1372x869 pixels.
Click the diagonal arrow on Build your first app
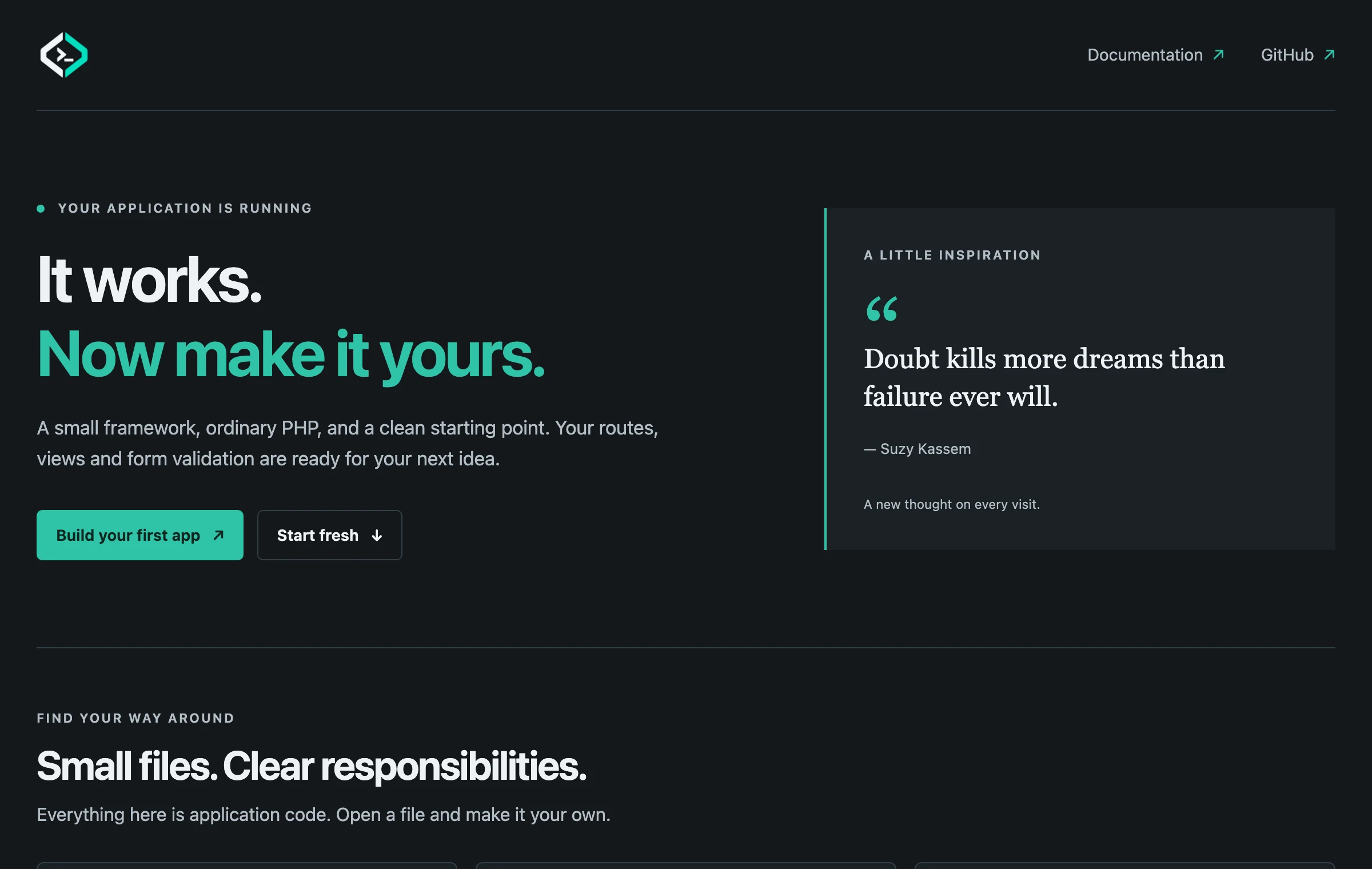click(218, 535)
